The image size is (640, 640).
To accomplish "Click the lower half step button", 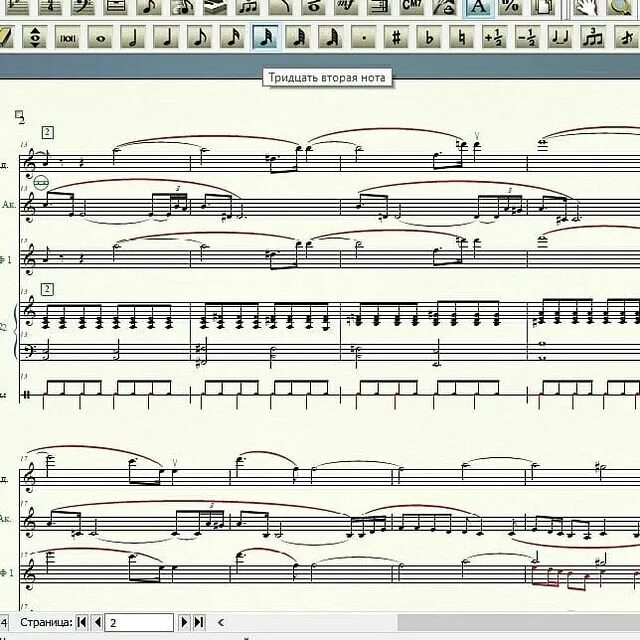I will pos(527,38).
